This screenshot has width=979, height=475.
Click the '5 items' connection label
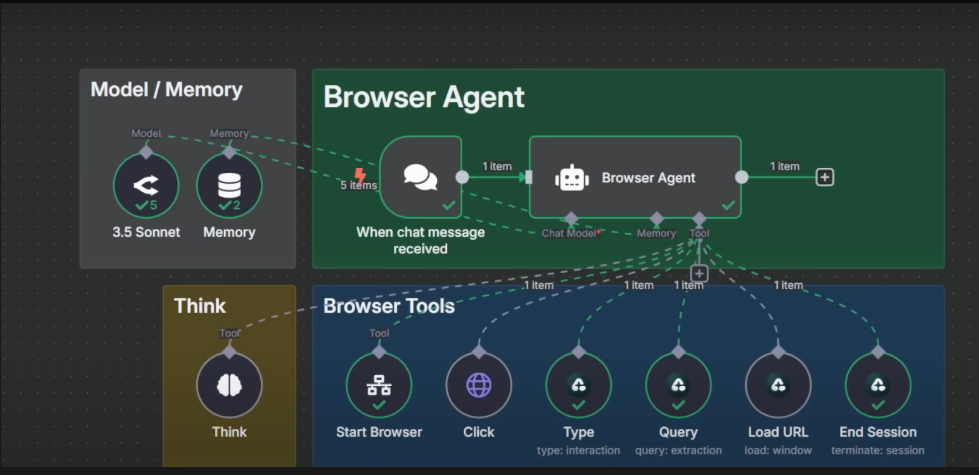click(x=358, y=185)
